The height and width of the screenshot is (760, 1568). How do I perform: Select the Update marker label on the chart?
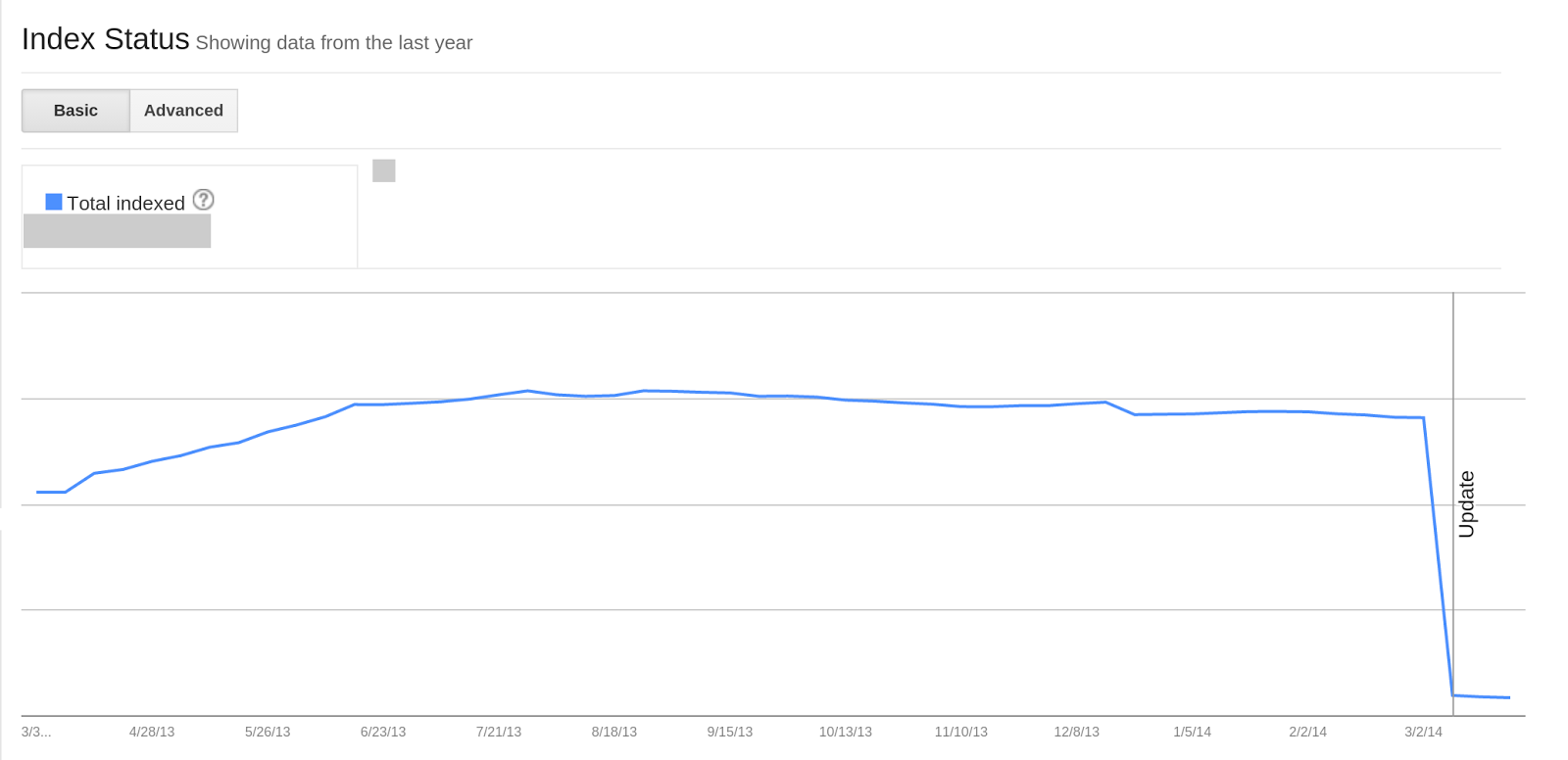1466,504
